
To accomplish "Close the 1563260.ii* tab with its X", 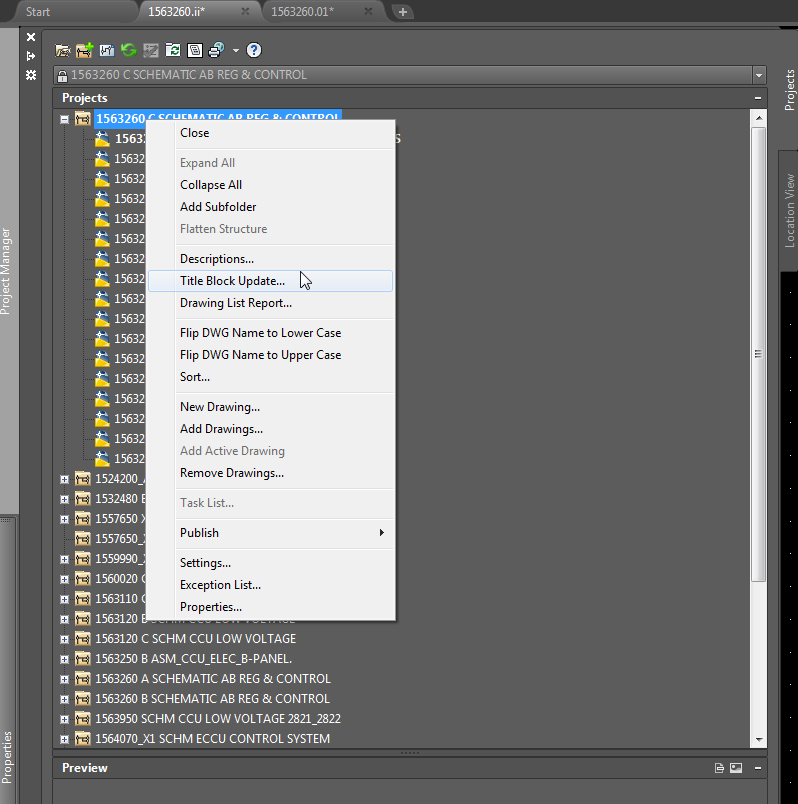I will (x=246, y=11).
